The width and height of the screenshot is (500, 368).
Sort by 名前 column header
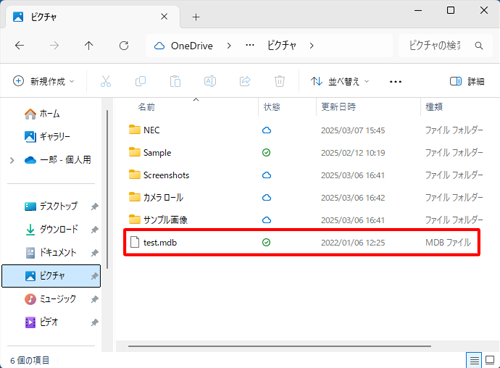point(147,107)
